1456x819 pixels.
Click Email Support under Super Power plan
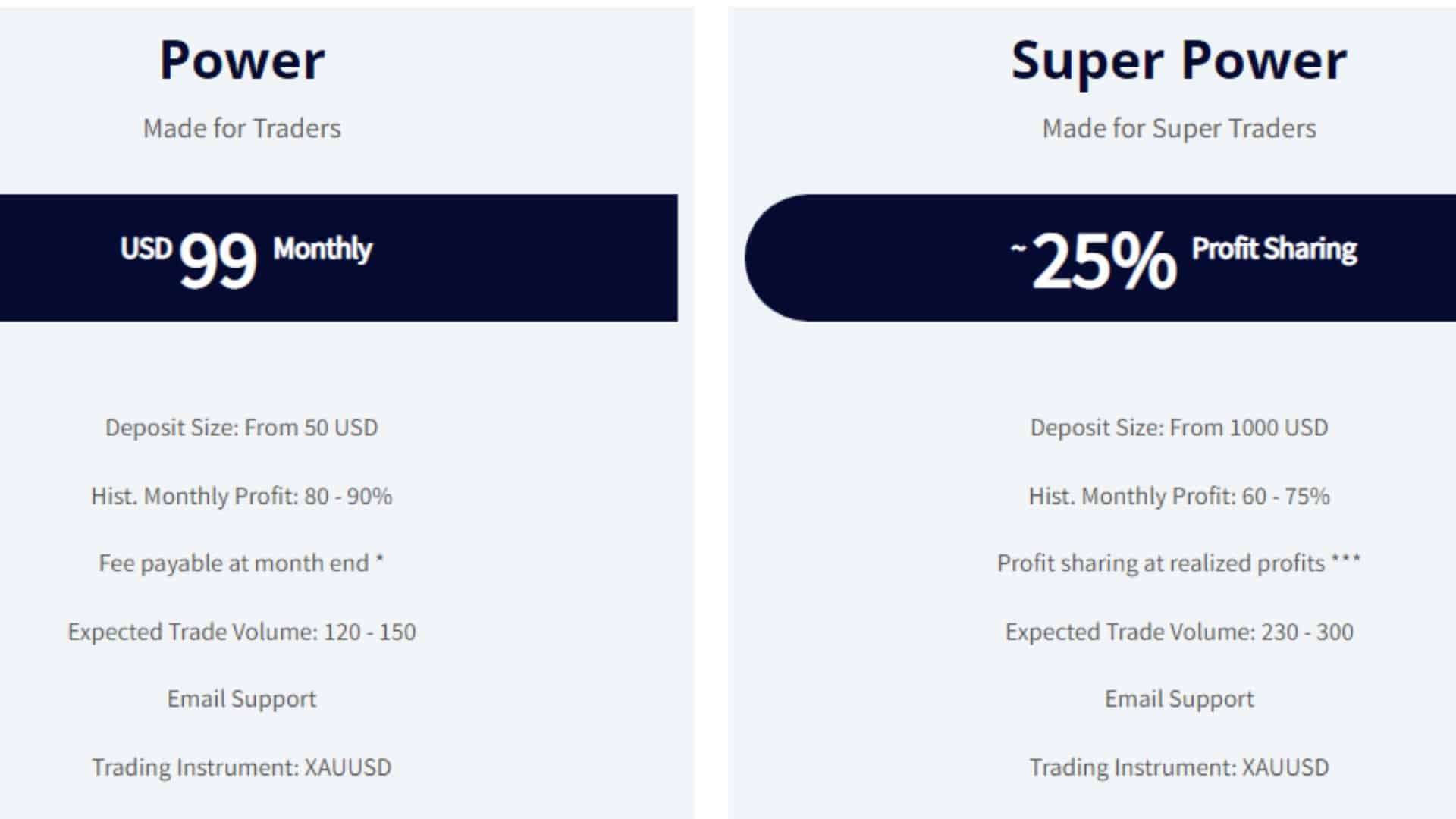pos(1179,699)
